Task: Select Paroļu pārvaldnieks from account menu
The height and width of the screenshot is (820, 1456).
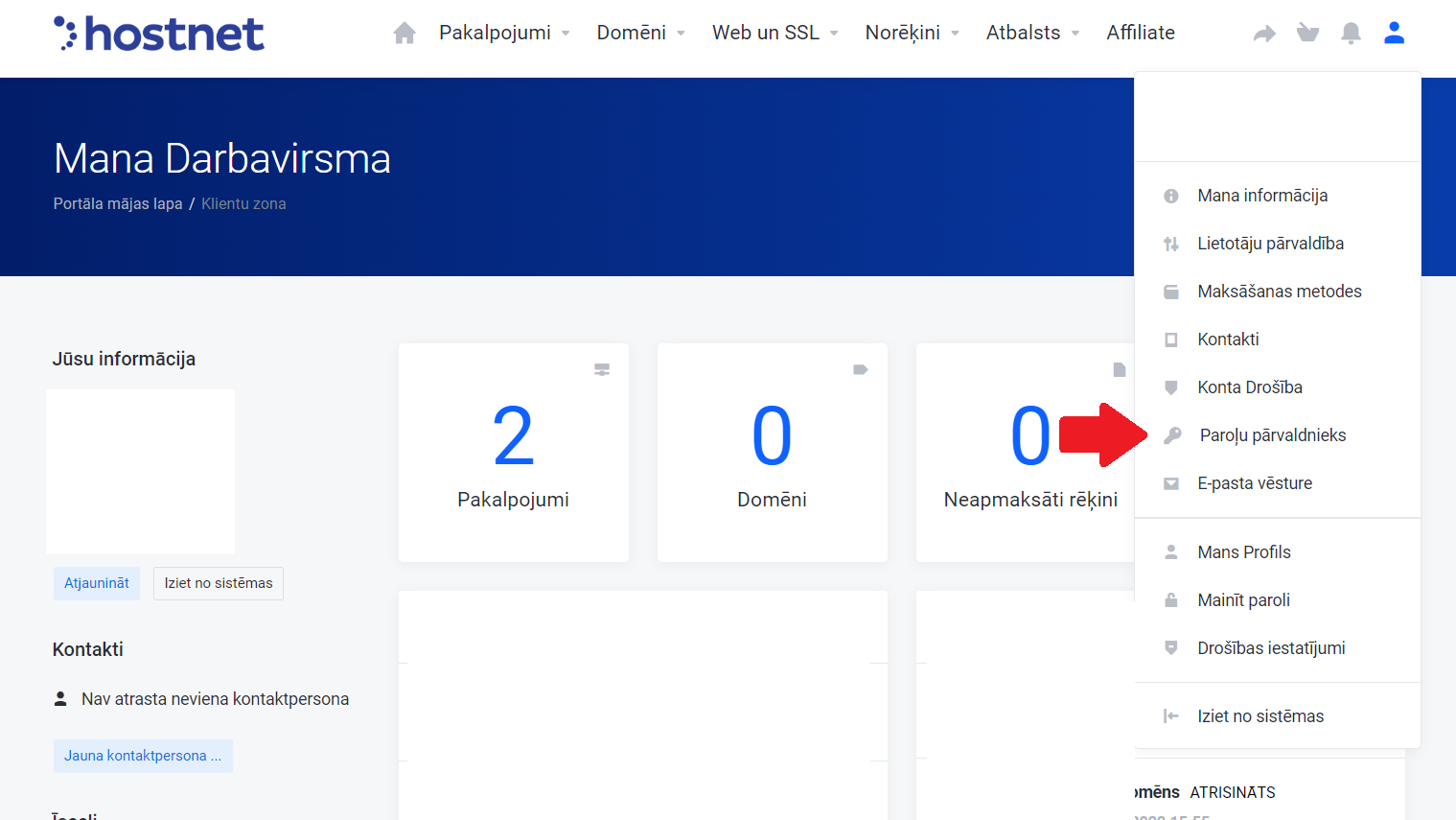Action: (x=1272, y=435)
